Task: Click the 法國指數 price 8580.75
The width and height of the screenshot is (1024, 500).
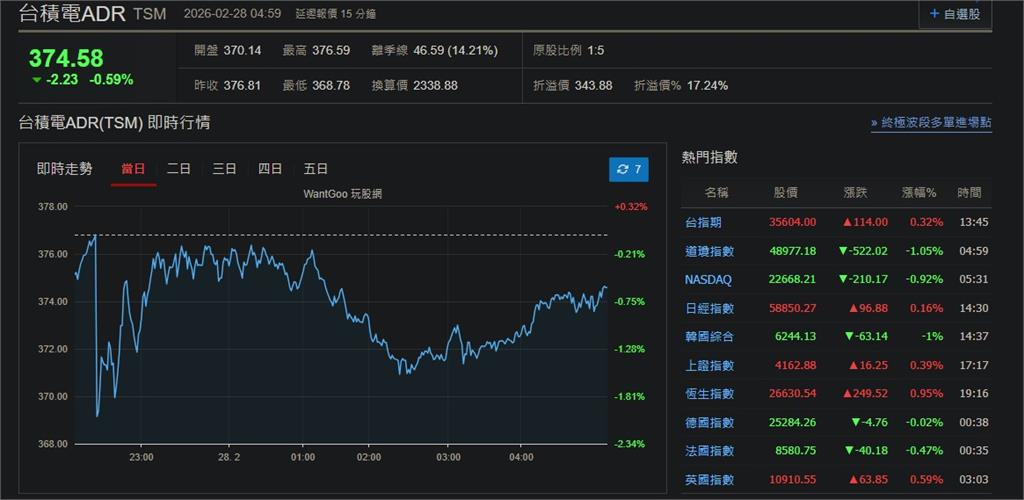Action: 795,451
